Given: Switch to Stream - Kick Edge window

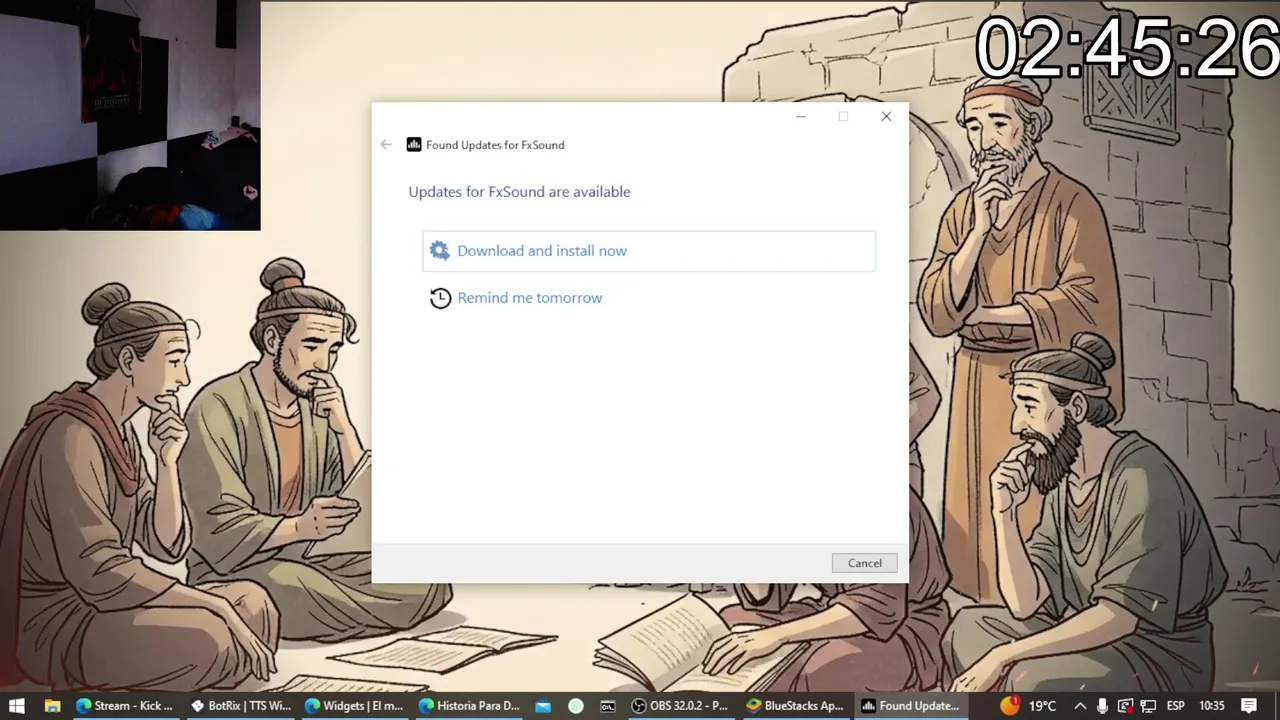Looking at the screenshot, I should tap(125, 706).
